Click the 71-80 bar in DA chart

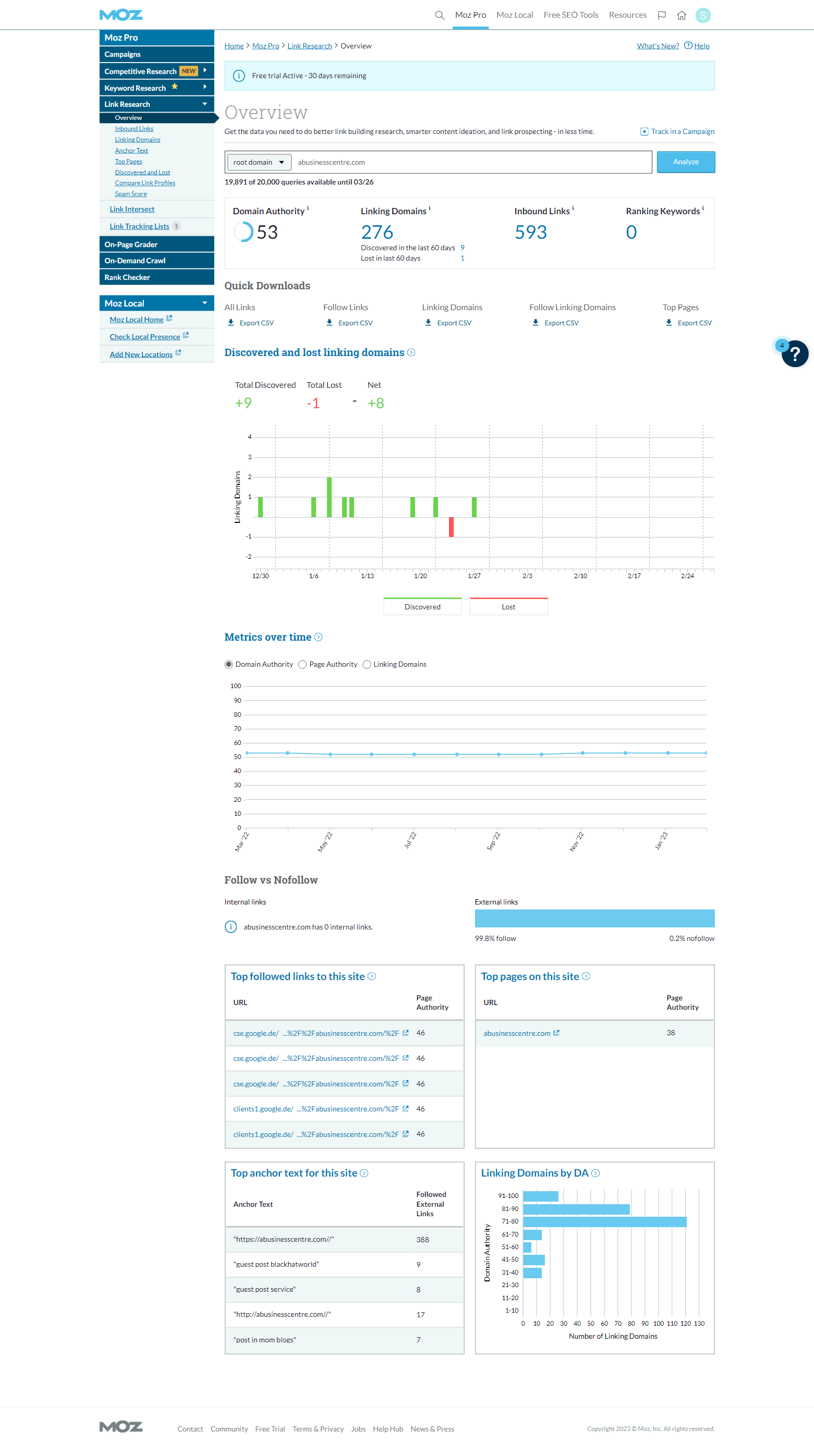[604, 1222]
